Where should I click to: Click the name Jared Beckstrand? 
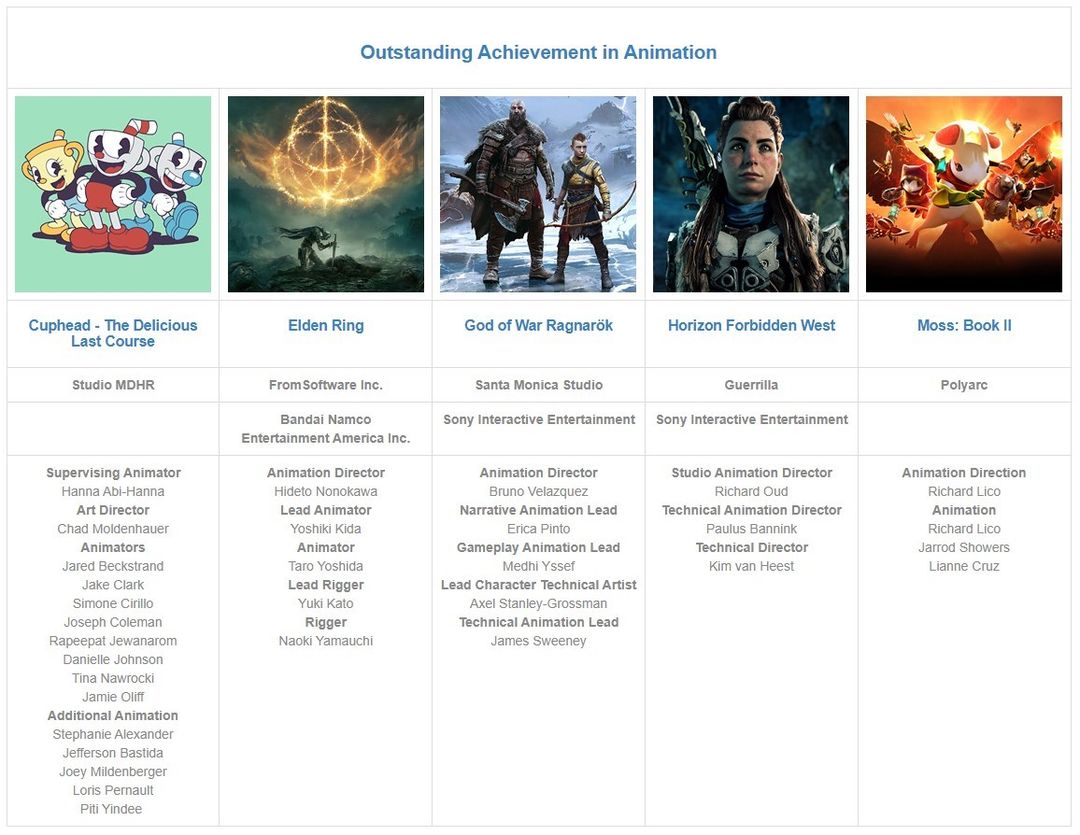[x=113, y=566]
